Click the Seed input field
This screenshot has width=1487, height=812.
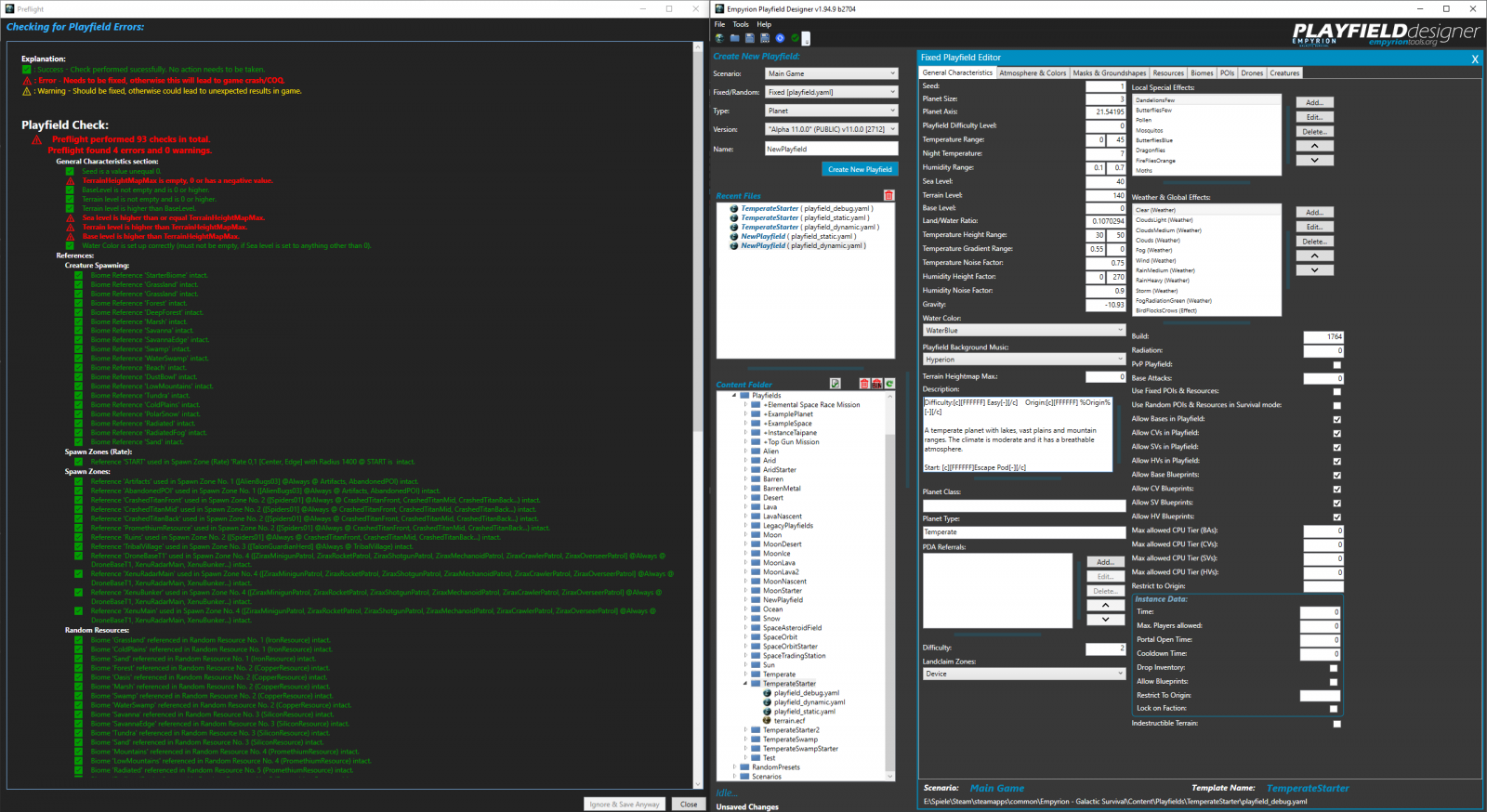[1106, 86]
